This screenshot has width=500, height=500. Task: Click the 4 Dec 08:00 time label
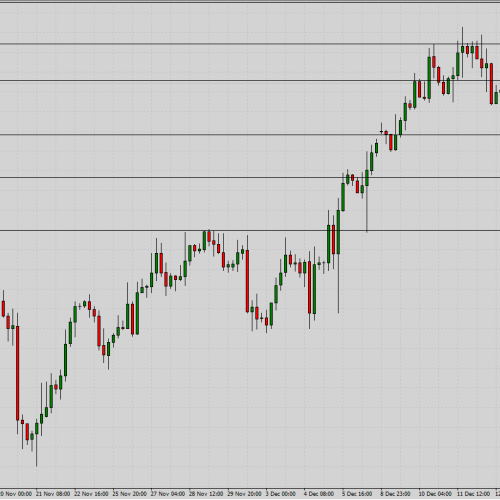pos(319,494)
